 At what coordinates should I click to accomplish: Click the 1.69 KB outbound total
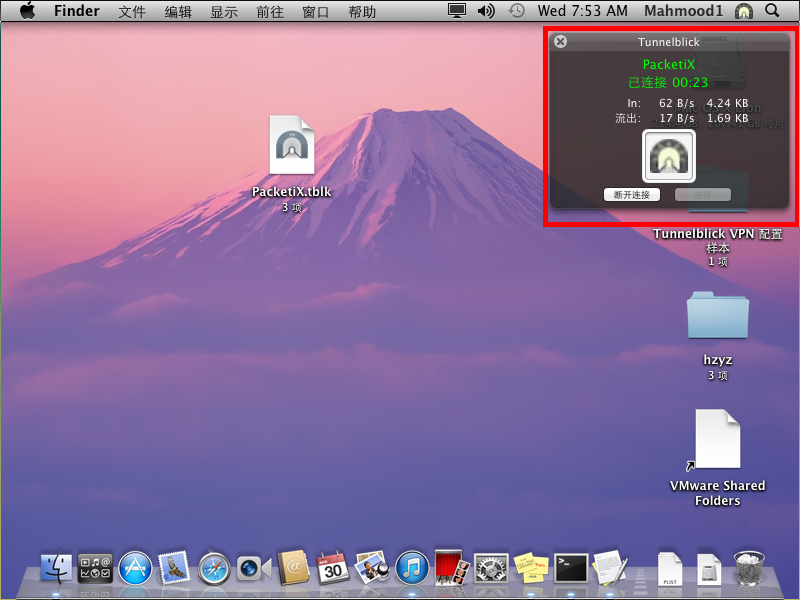click(727, 118)
